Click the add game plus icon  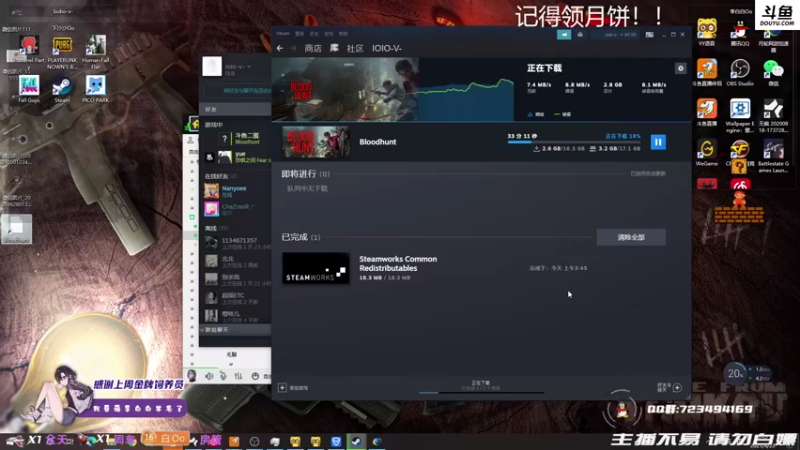click(282, 388)
